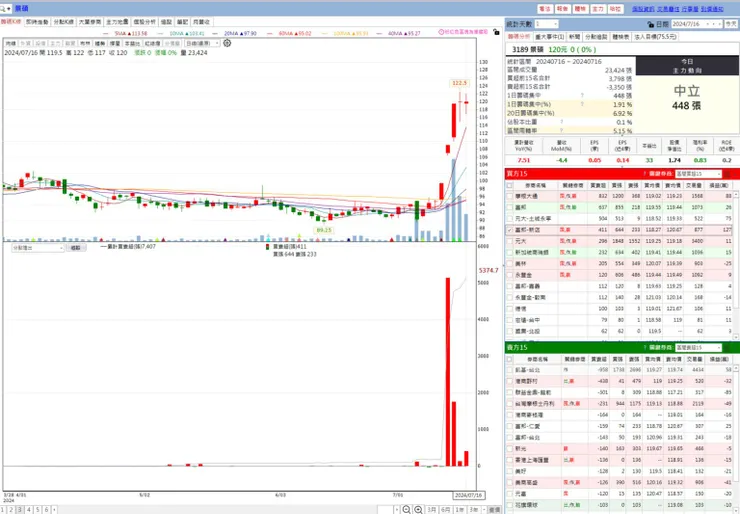Click the lock icon beside the chart legend
The width and height of the screenshot is (740, 514).
[496, 32]
